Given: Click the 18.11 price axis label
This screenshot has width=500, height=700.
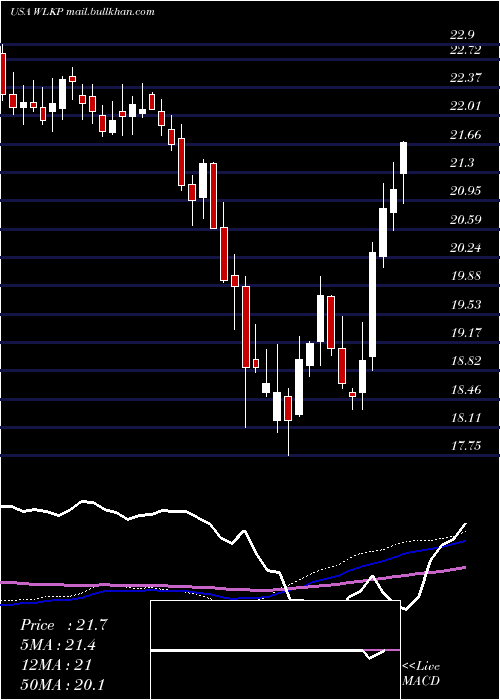Looking at the screenshot, I should 466,417.
